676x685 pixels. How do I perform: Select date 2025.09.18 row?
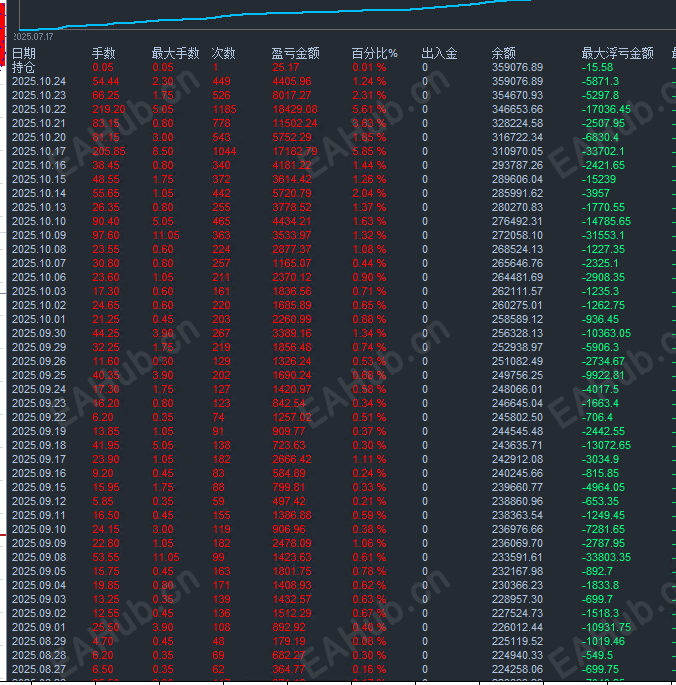click(x=39, y=445)
